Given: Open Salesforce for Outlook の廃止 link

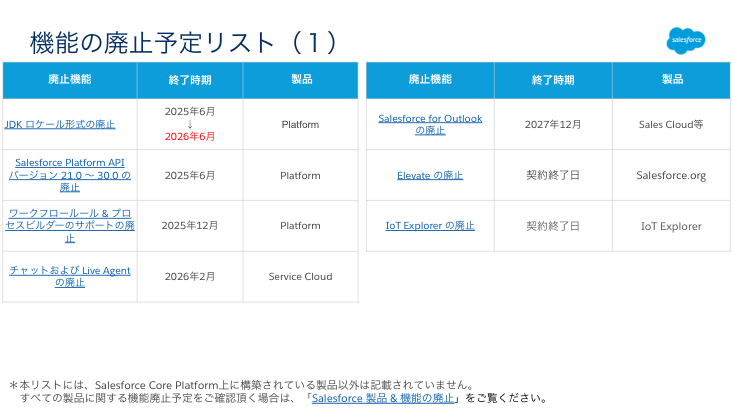Looking at the screenshot, I should point(430,124).
